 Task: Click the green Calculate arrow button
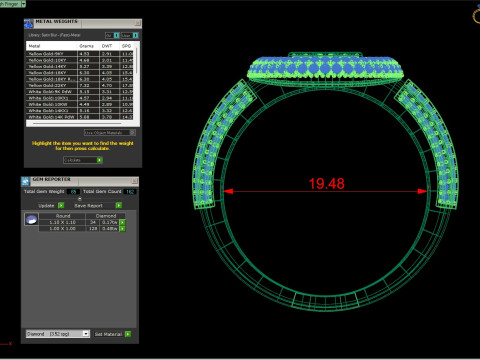pyautogui.click(x=99, y=160)
